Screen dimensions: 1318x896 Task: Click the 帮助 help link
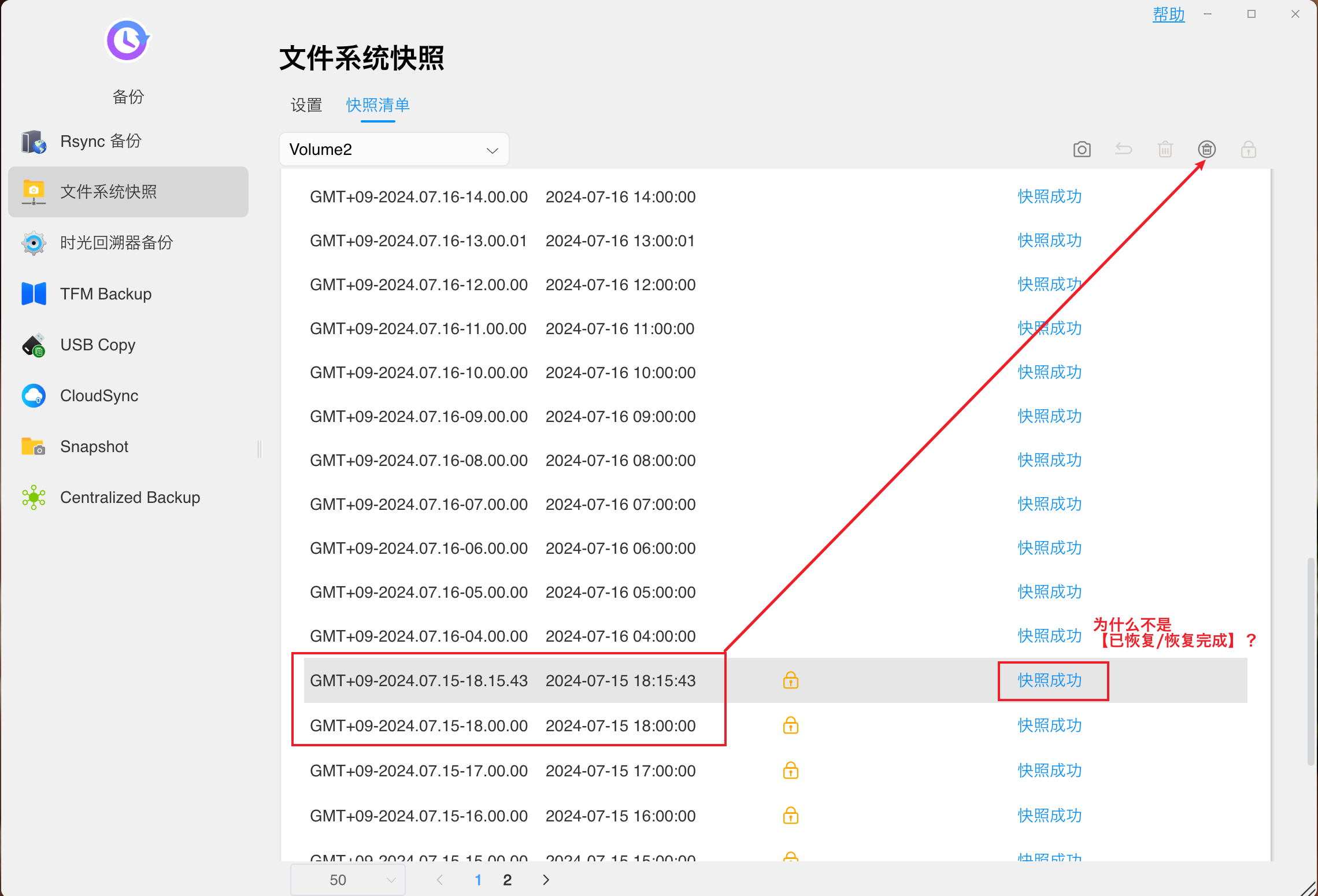pyautogui.click(x=1168, y=14)
